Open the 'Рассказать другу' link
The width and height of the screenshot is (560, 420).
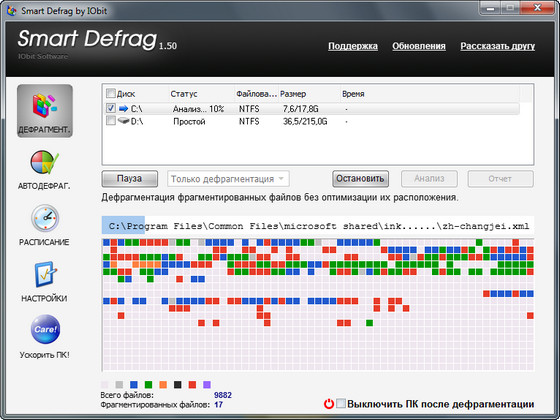click(498, 46)
